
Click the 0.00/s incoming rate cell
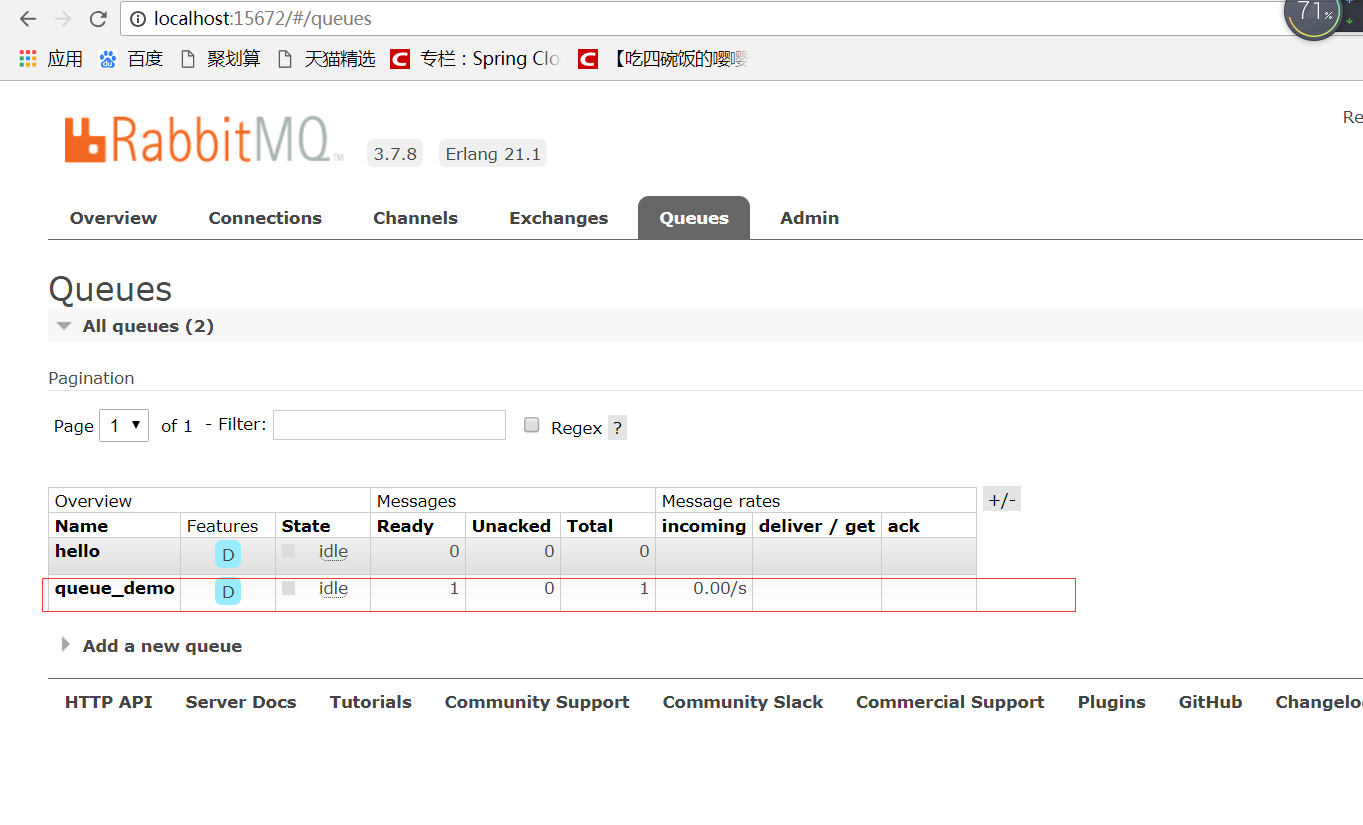(x=720, y=588)
